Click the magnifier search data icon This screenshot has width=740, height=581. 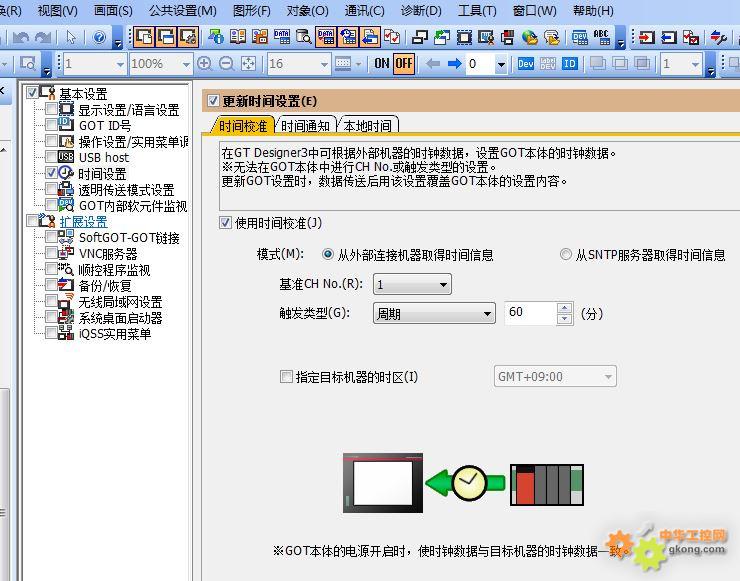(303, 37)
